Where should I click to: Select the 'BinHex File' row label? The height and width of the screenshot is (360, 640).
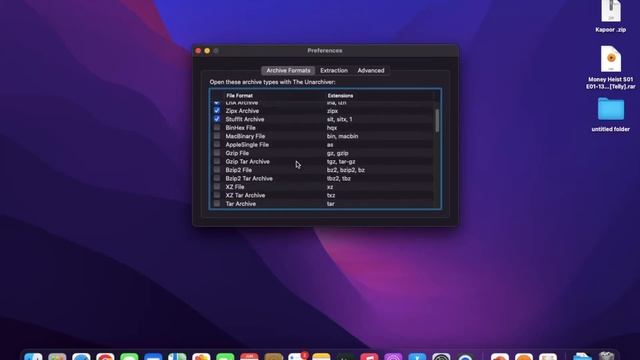[x=240, y=128]
